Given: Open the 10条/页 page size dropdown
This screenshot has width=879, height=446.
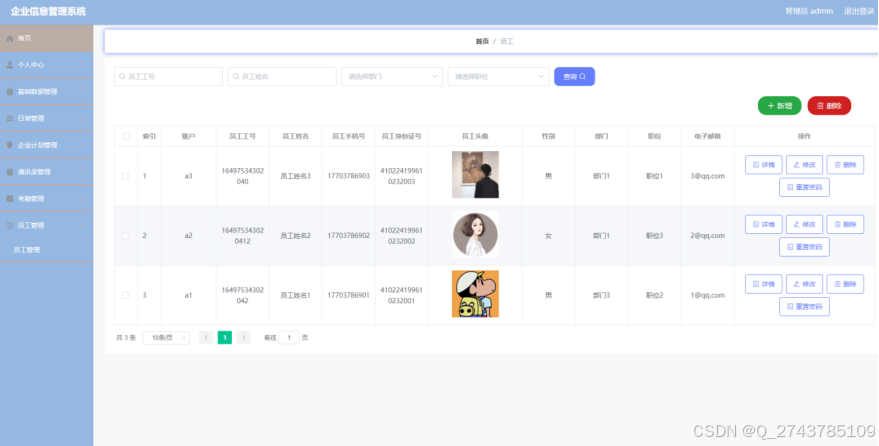Looking at the screenshot, I should [166, 338].
